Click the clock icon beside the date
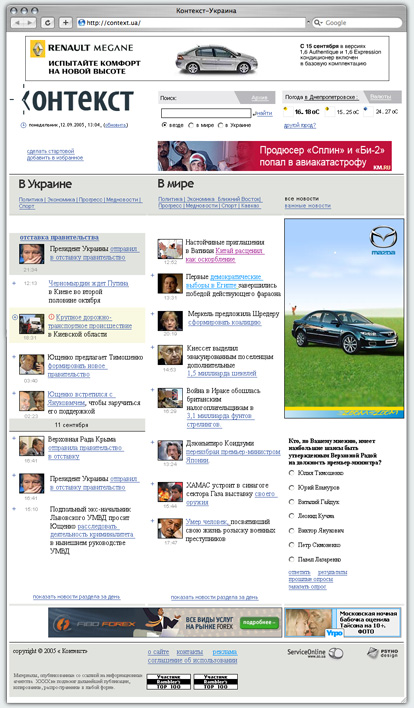 pyautogui.click(x=23, y=125)
